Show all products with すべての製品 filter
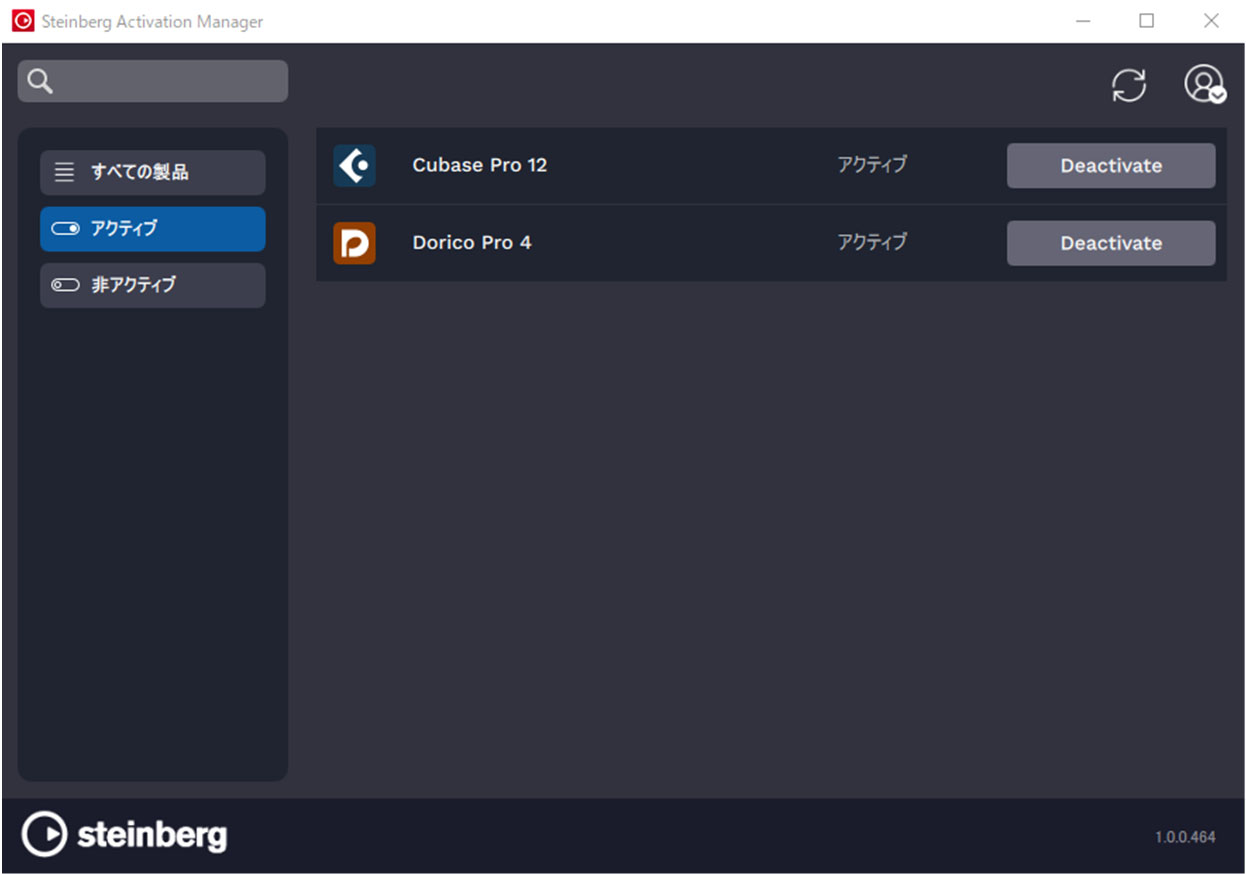1246x874 pixels. click(x=152, y=172)
